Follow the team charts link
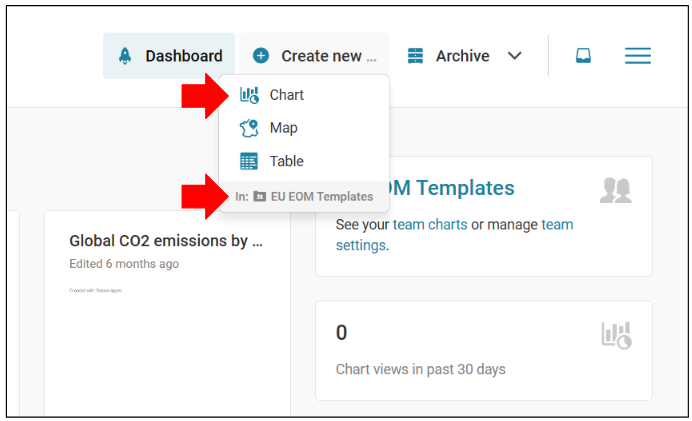This screenshot has width=692, height=421. pyautogui.click(x=430, y=225)
